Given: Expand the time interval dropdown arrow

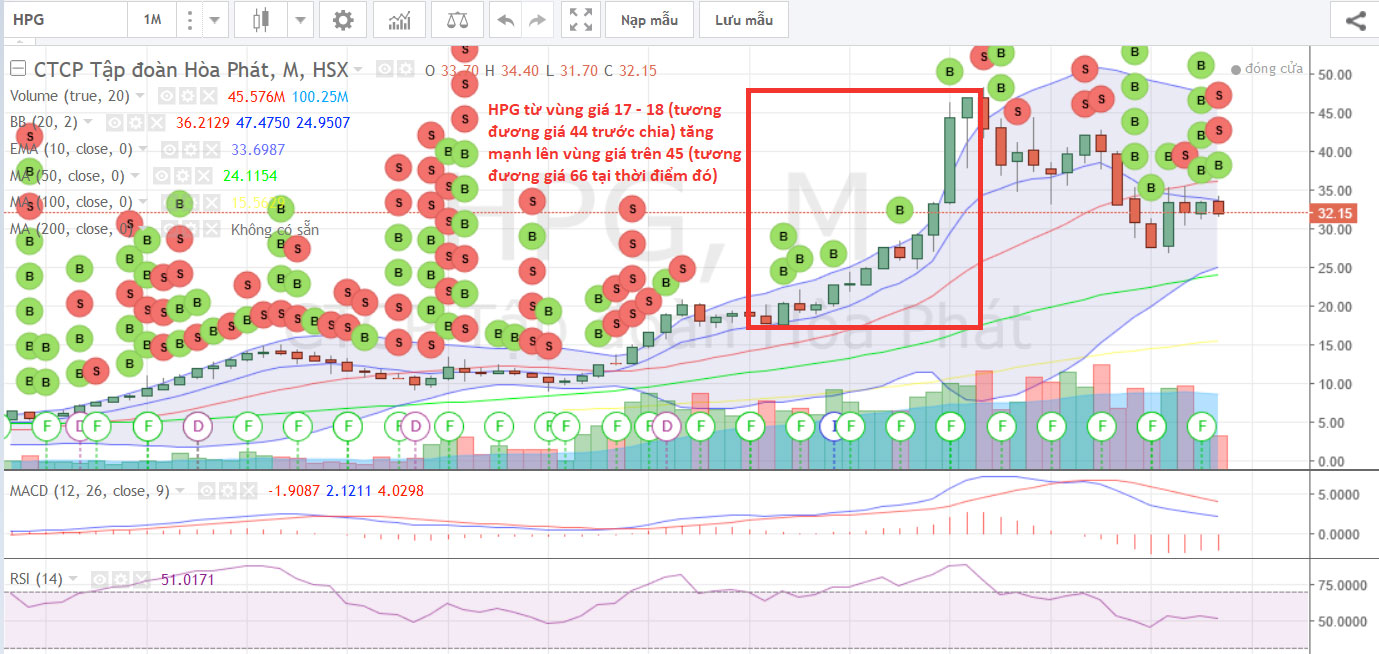Looking at the screenshot, I should pyautogui.click(x=216, y=19).
